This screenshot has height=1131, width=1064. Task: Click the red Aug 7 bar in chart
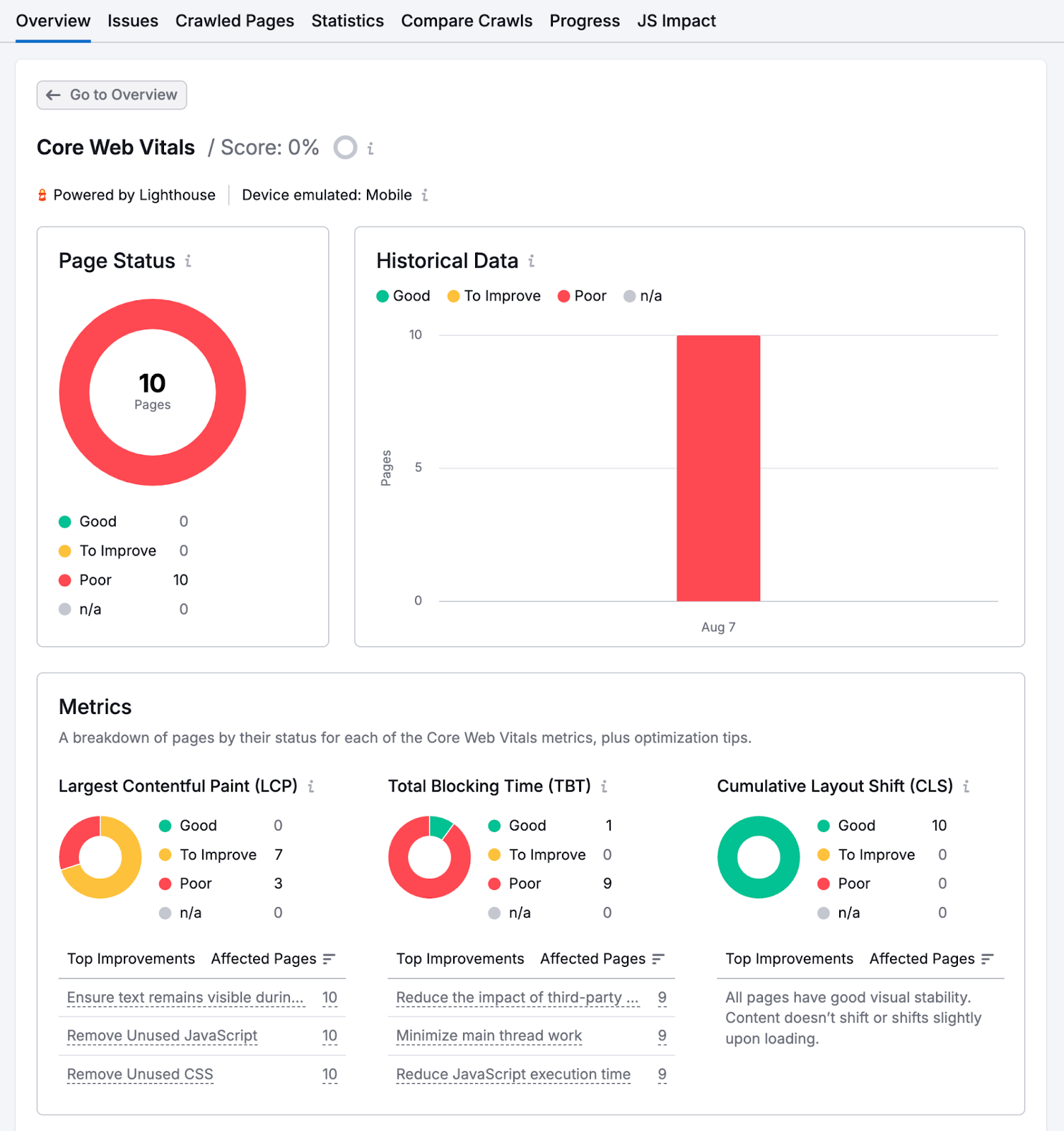(x=718, y=468)
